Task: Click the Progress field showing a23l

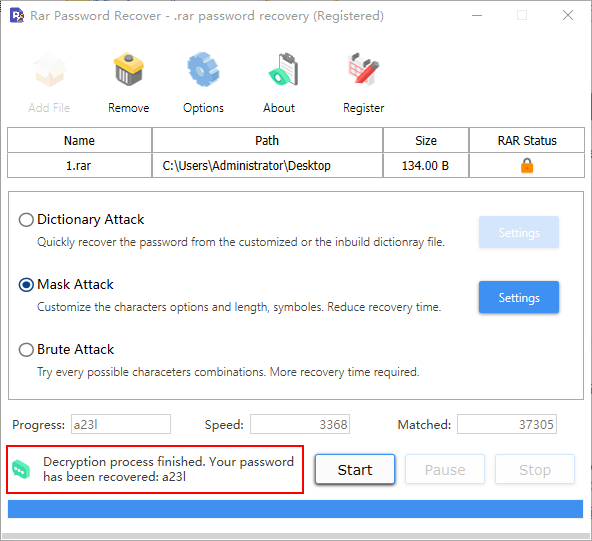Action: point(121,424)
